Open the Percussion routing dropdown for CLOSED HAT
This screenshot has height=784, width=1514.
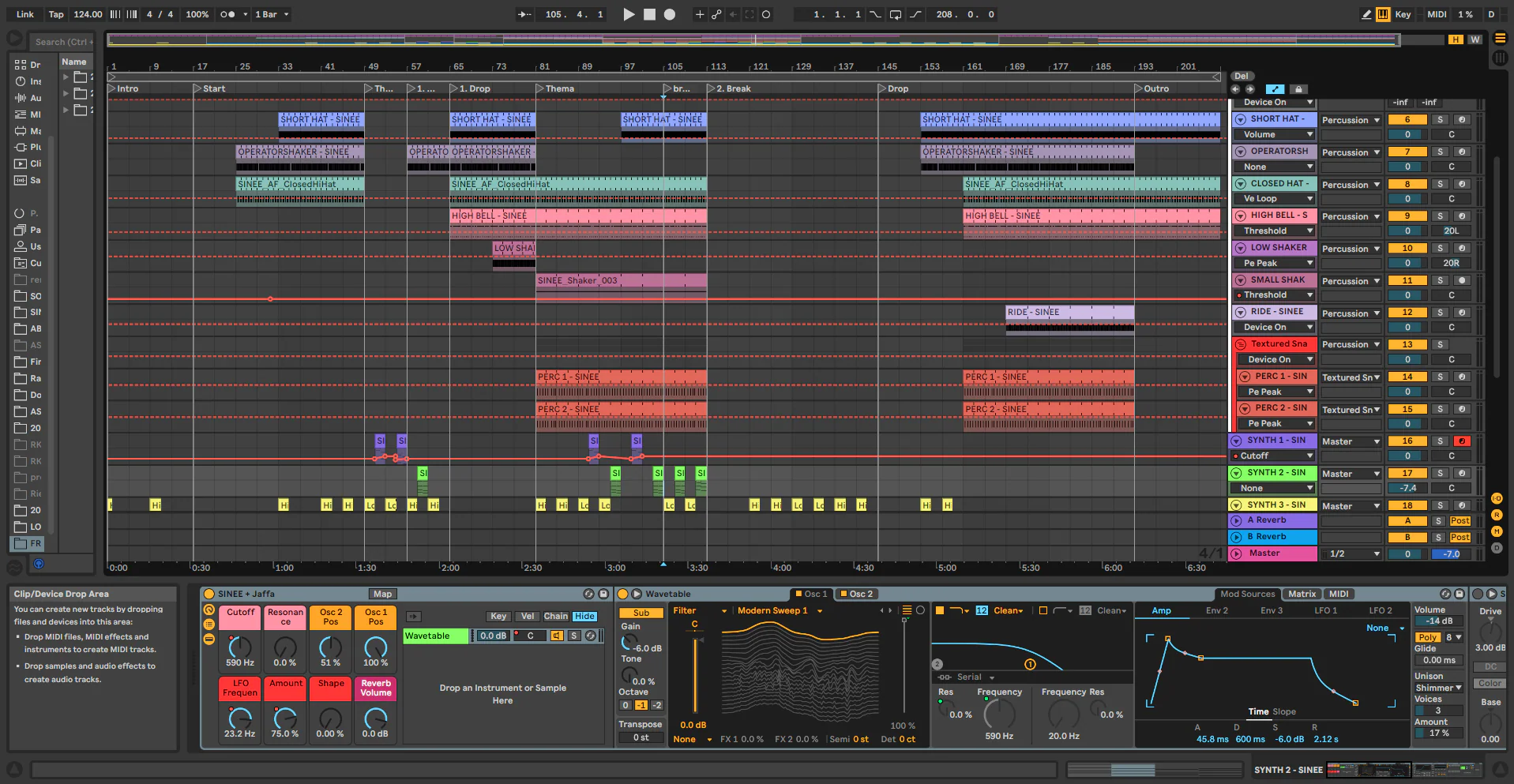[1351, 184]
